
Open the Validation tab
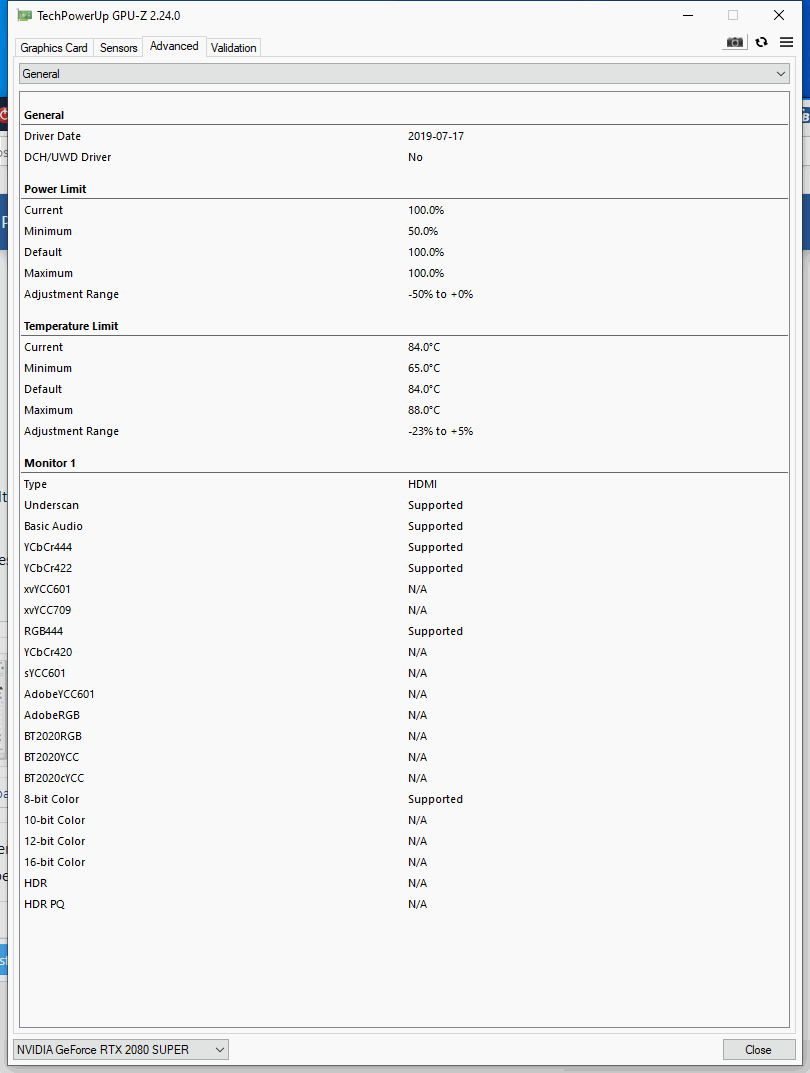tap(233, 48)
